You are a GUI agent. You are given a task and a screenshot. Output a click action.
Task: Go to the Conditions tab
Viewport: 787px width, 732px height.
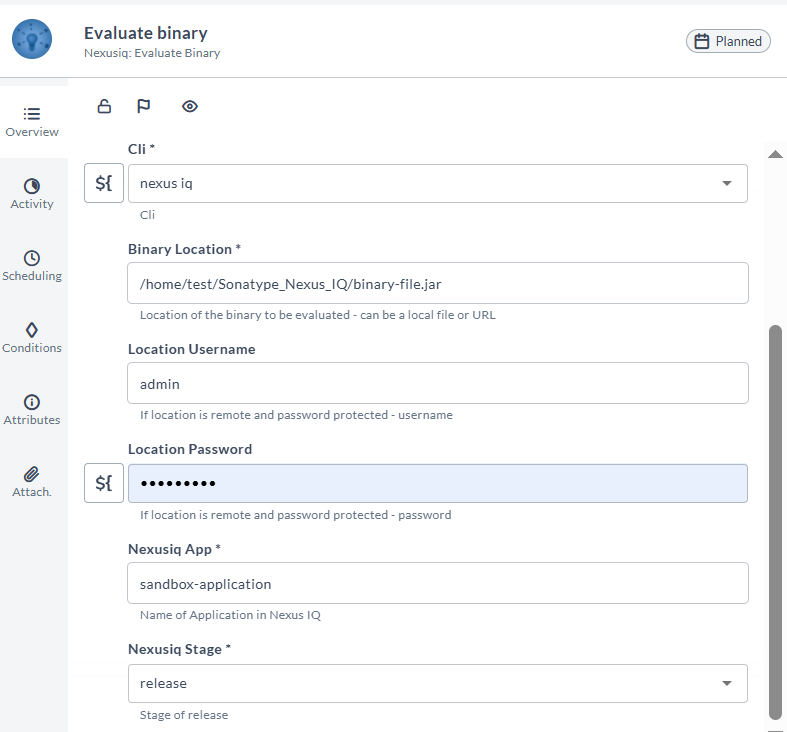[x=32, y=338]
